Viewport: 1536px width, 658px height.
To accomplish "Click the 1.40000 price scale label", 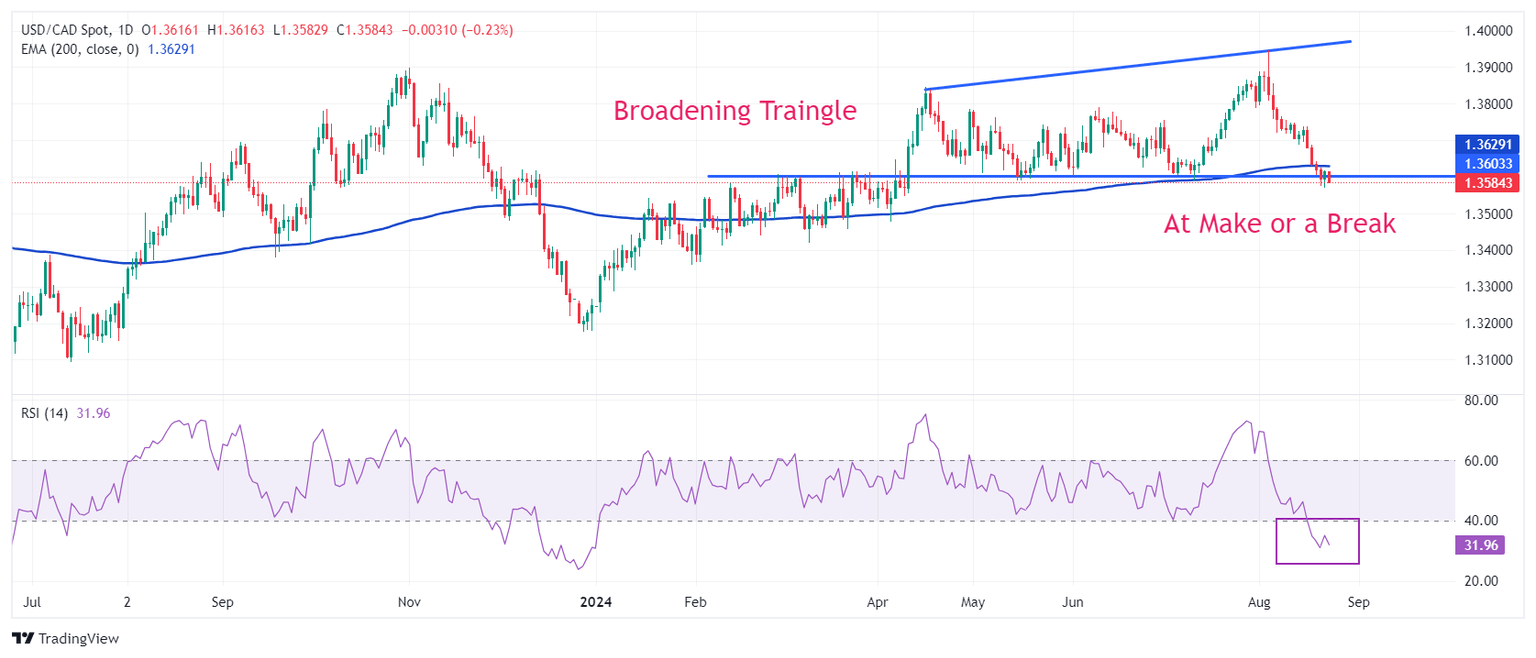I will (x=1487, y=31).
